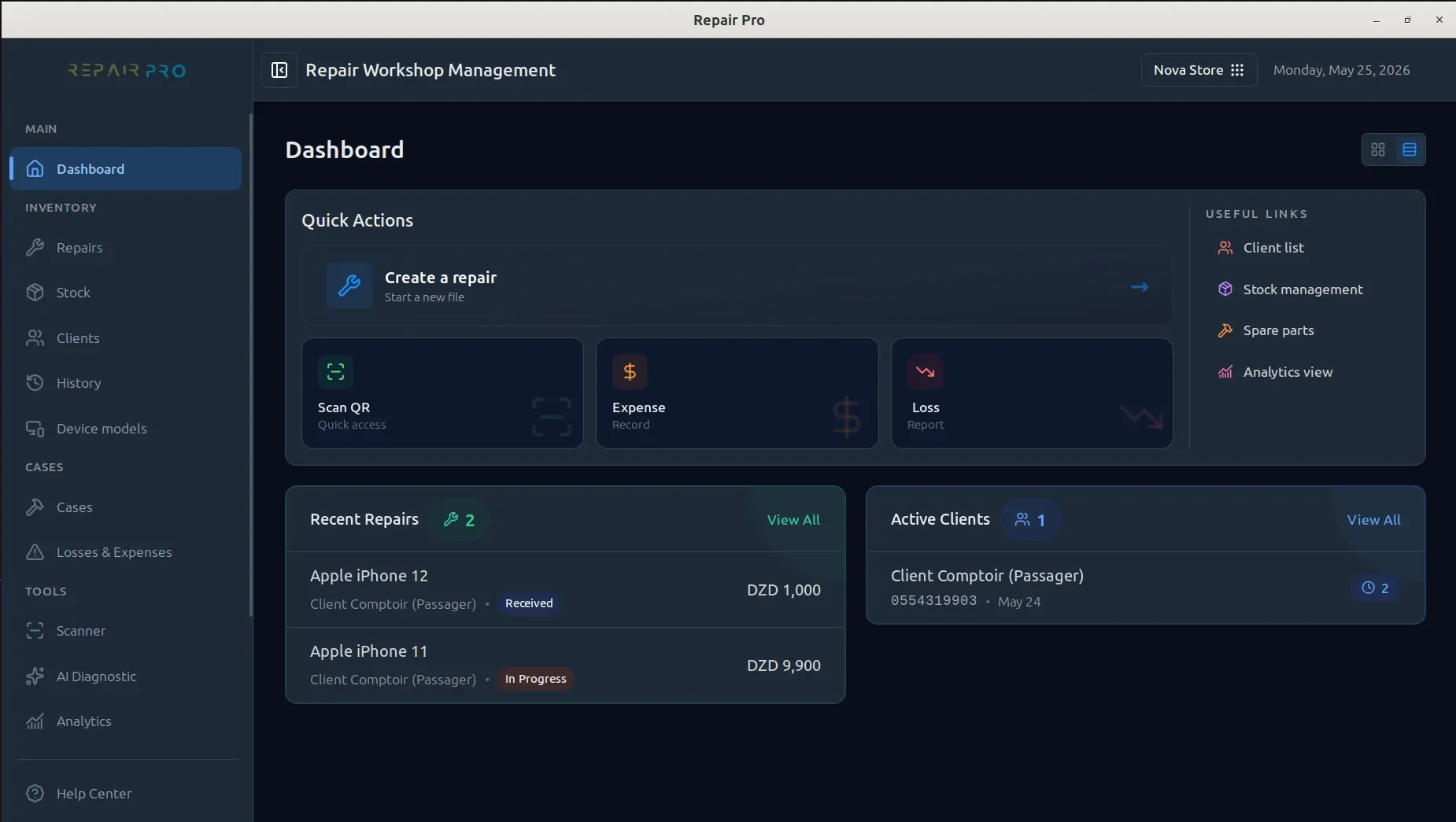Screen dimensions: 1456x822
Task: Click the Active Clients count badge
Action: click(x=1030, y=520)
